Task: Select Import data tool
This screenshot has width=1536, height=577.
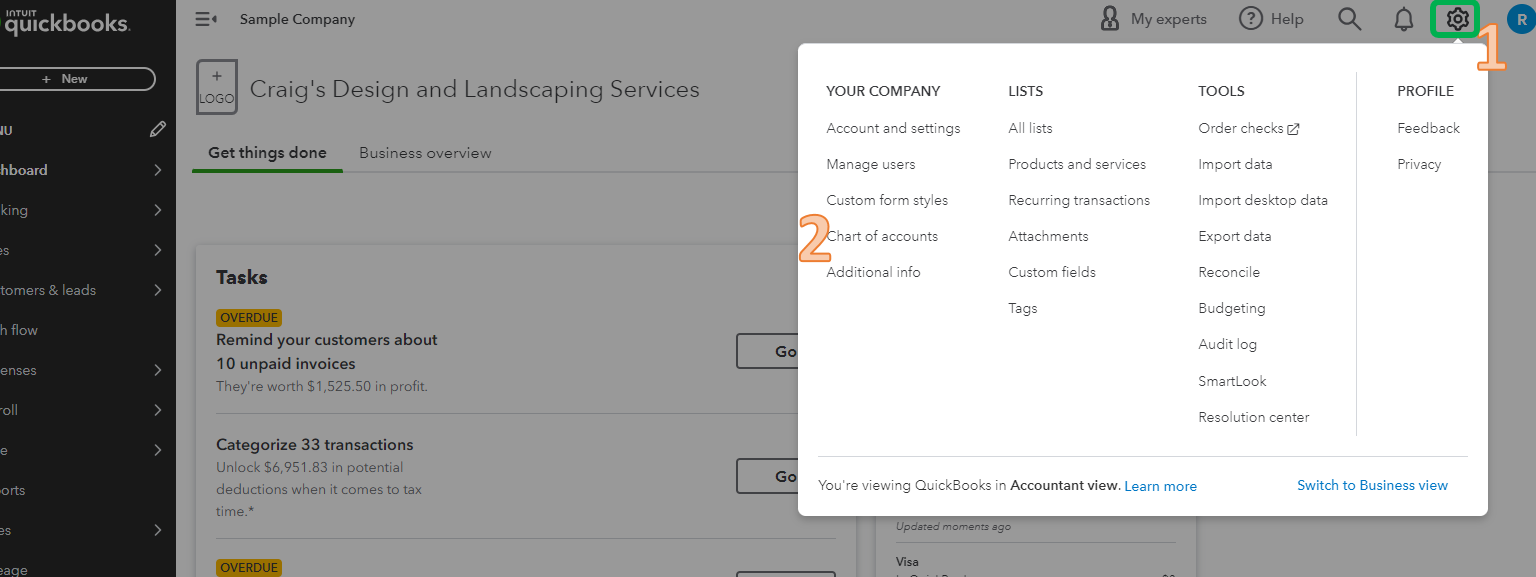Action: click(1235, 164)
